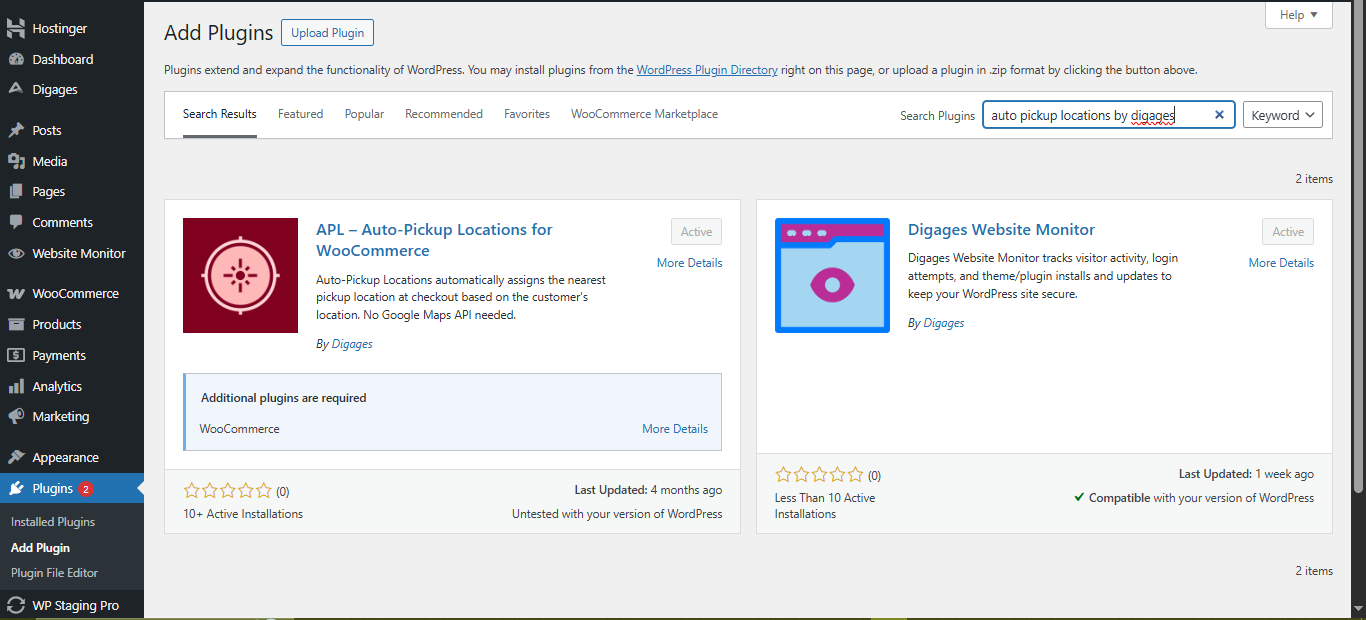Clear the search field with the X

(1219, 114)
